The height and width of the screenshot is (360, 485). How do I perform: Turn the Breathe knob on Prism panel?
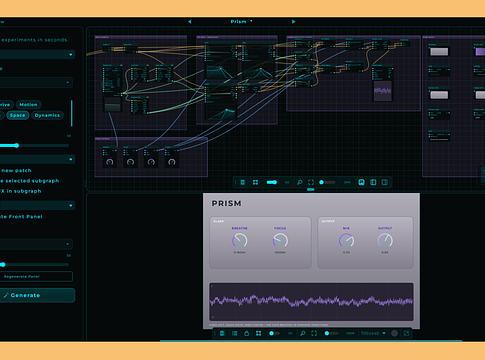(239, 240)
